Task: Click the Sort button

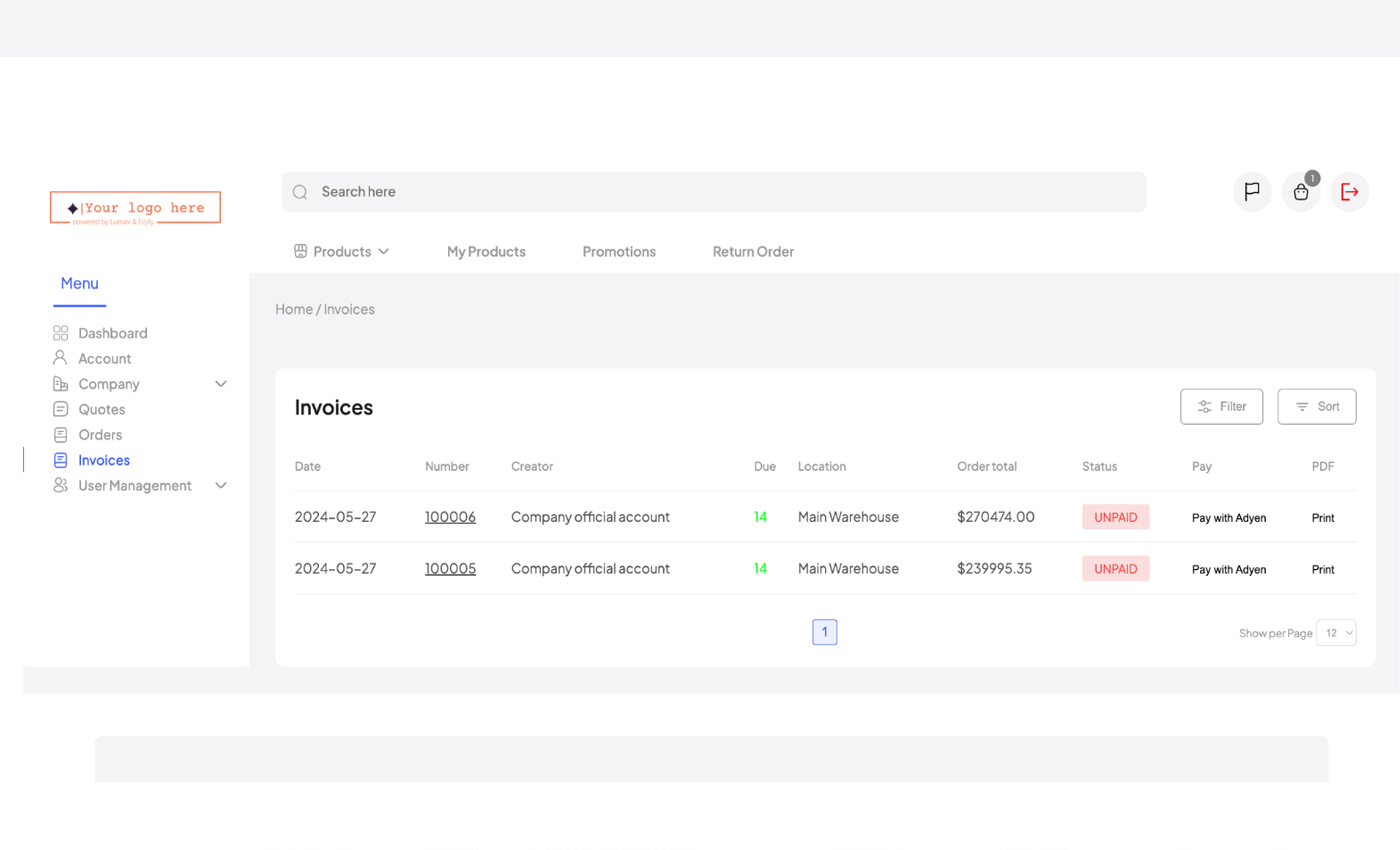Action: (x=1317, y=407)
